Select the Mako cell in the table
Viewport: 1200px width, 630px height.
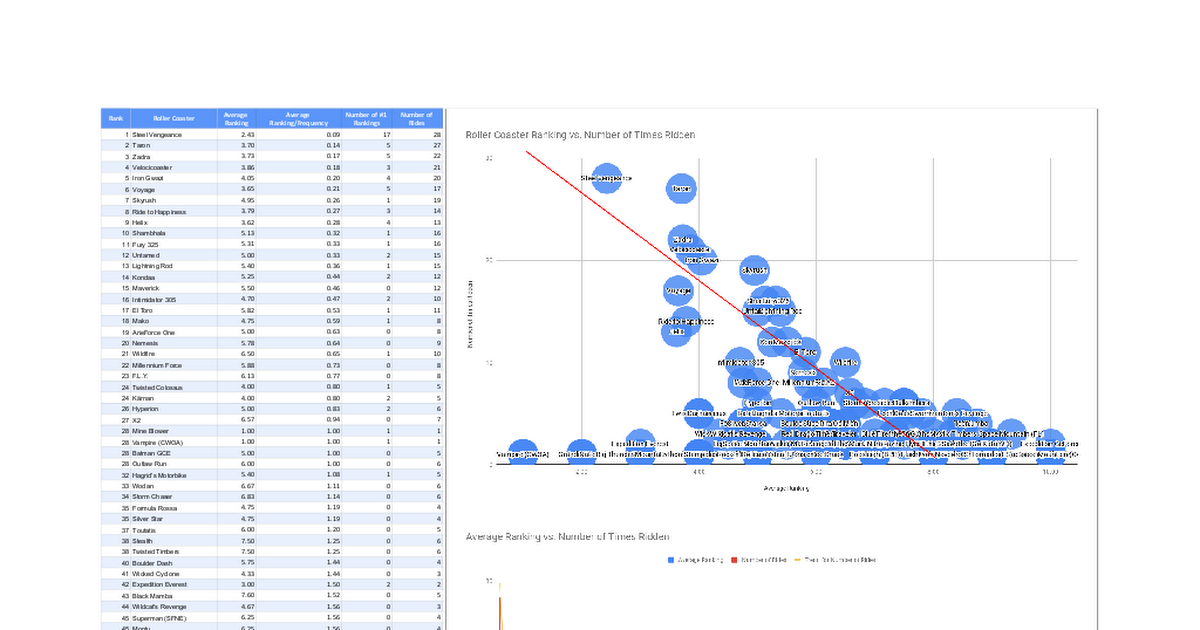click(172, 321)
